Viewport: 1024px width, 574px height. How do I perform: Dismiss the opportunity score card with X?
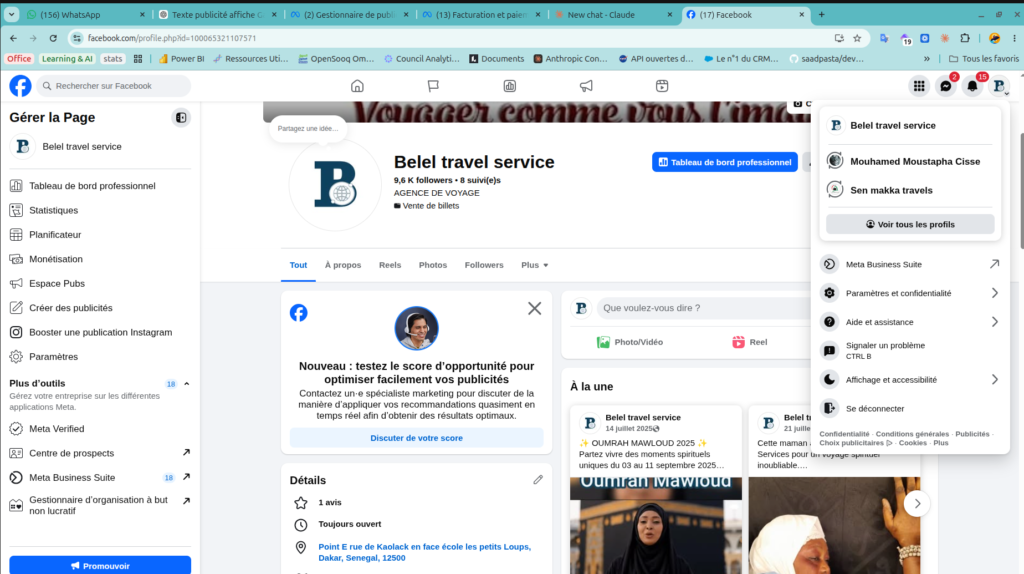534,308
